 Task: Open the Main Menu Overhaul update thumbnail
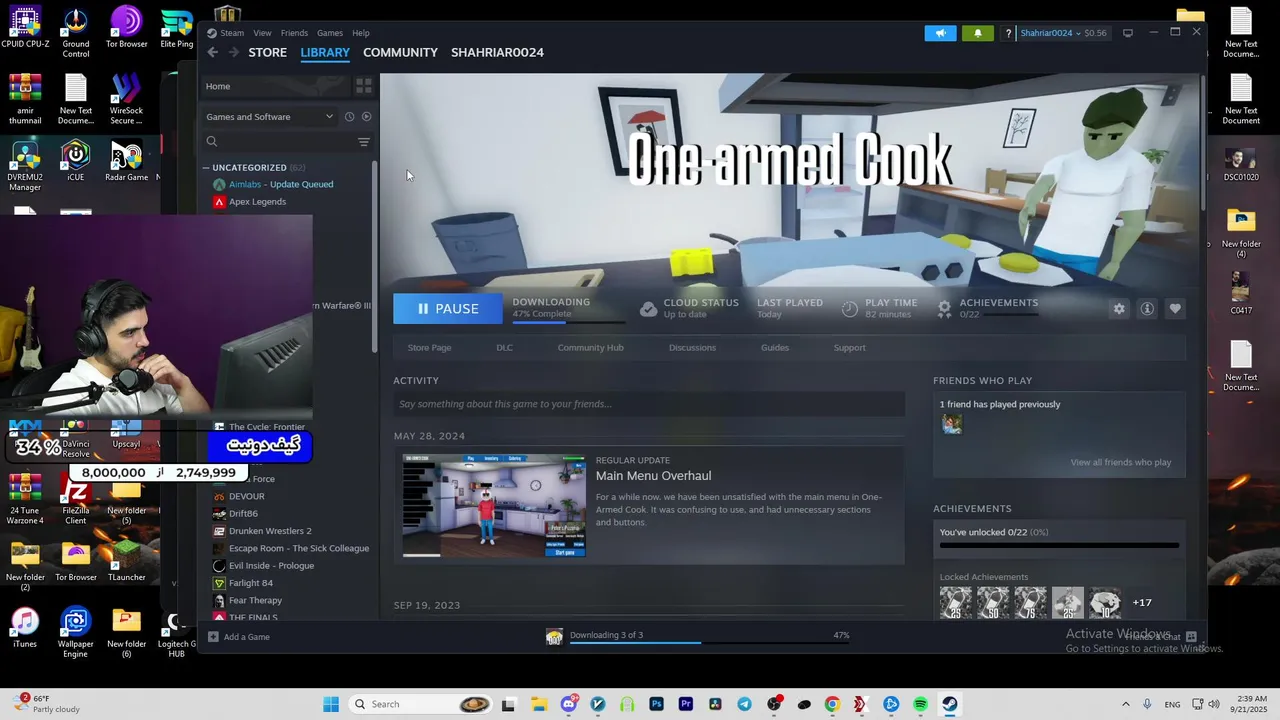coord(494,506)
